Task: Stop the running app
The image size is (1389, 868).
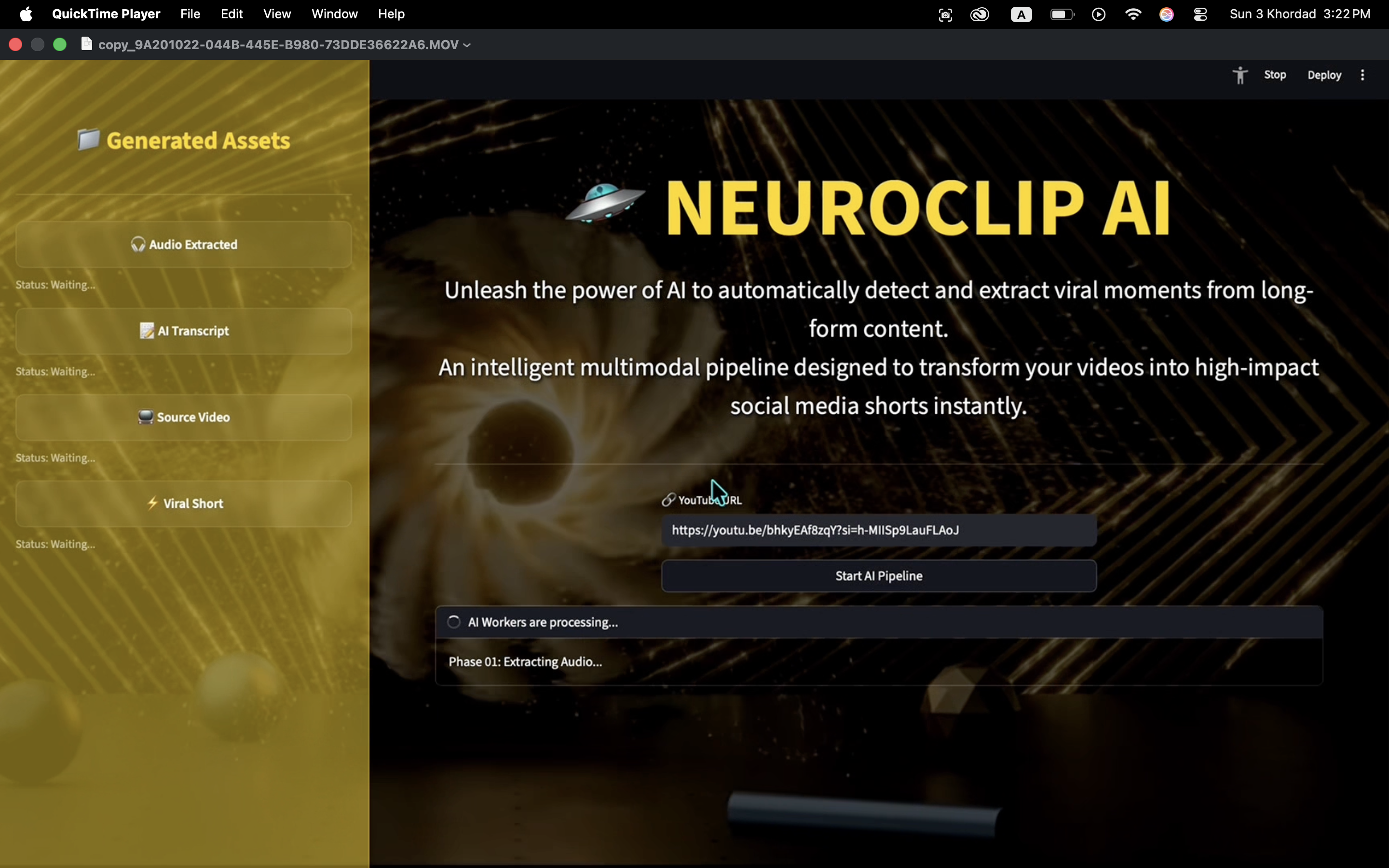Action: (x=1275, y=75)
